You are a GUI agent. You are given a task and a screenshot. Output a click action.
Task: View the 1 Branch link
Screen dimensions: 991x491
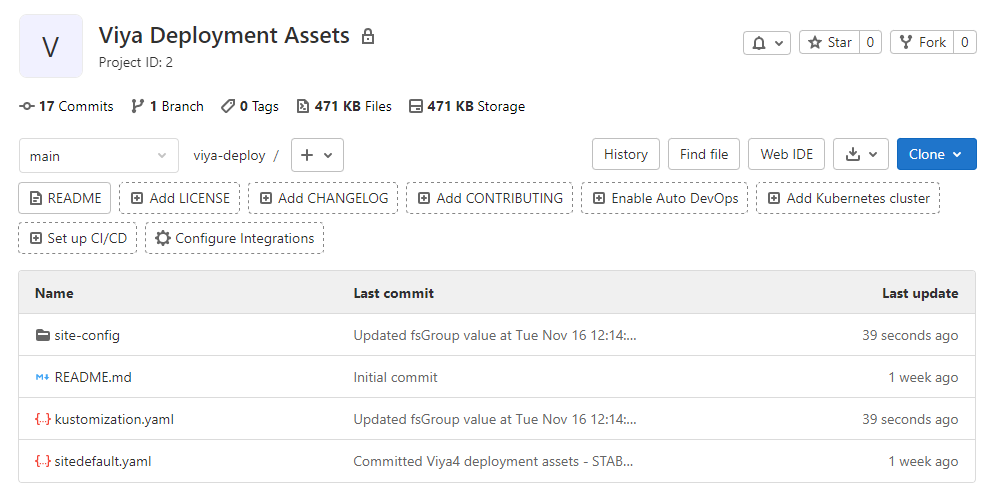click(167, 106)
